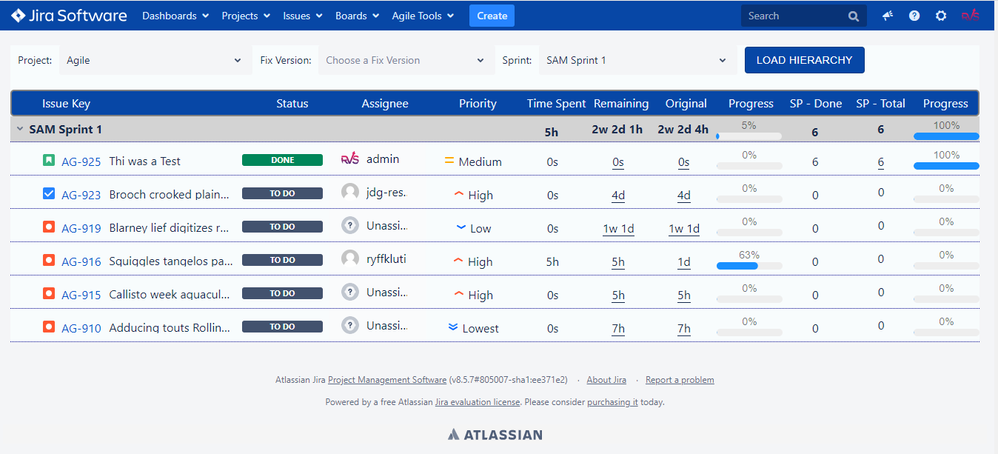The height and width of the screenshot is (454, 998).
Task: Click the 4d original estimate for AG-923
Action: tap(684, 195)
